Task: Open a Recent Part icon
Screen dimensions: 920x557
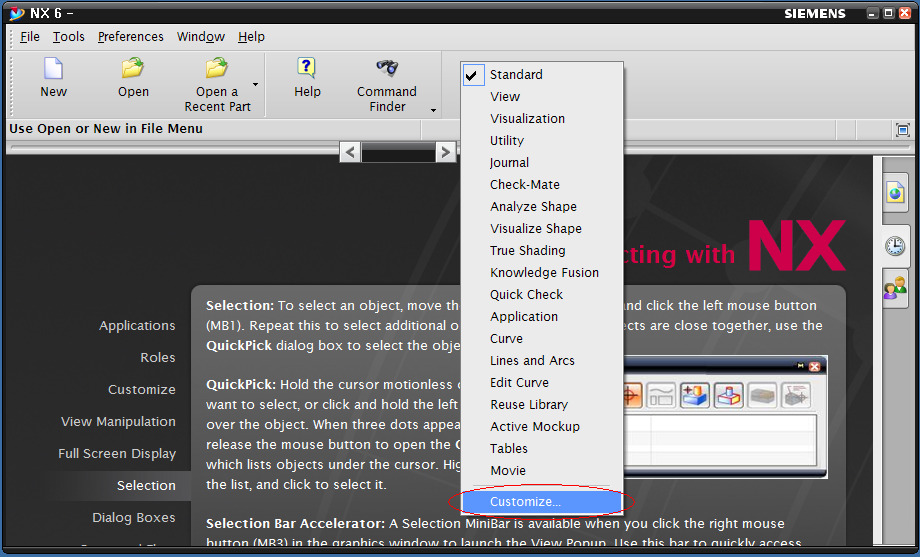Action: tap(217, 68)
